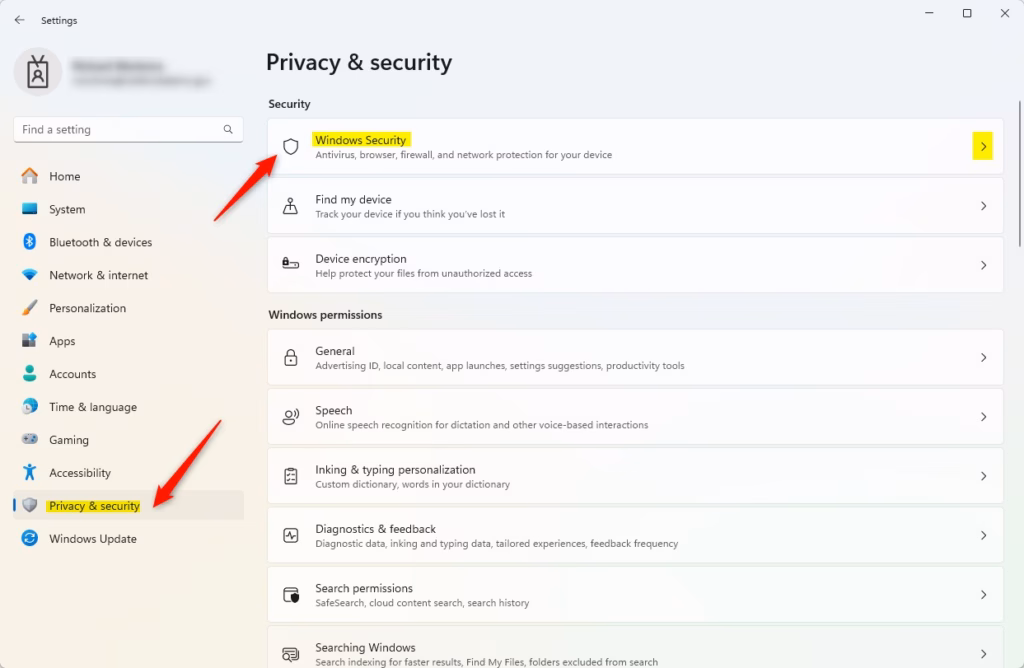Click the Bluetooth icon in sidebar
1024x668 pixels.
pyautogui.click(x=29, y=242)
